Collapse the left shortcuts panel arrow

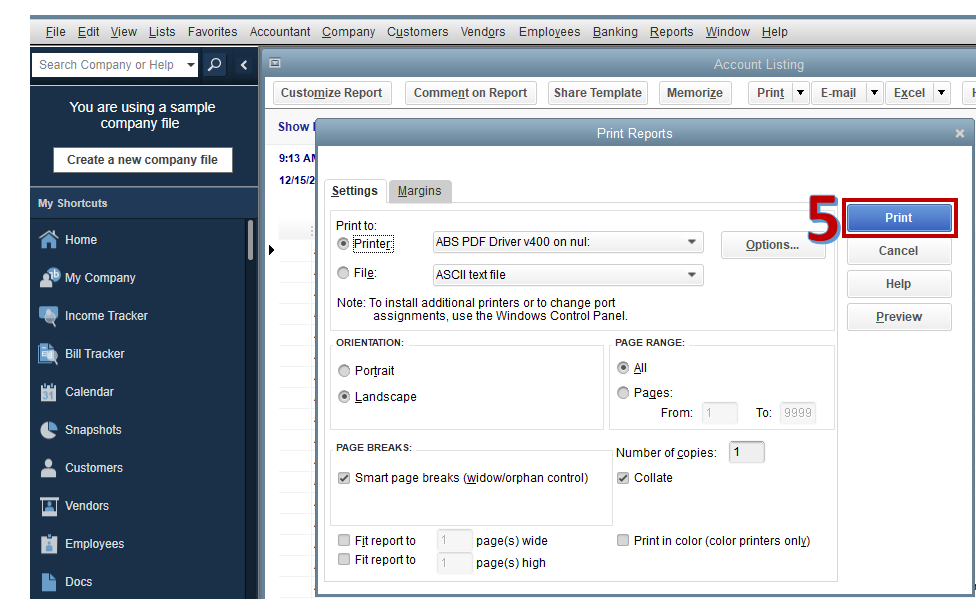244,65
